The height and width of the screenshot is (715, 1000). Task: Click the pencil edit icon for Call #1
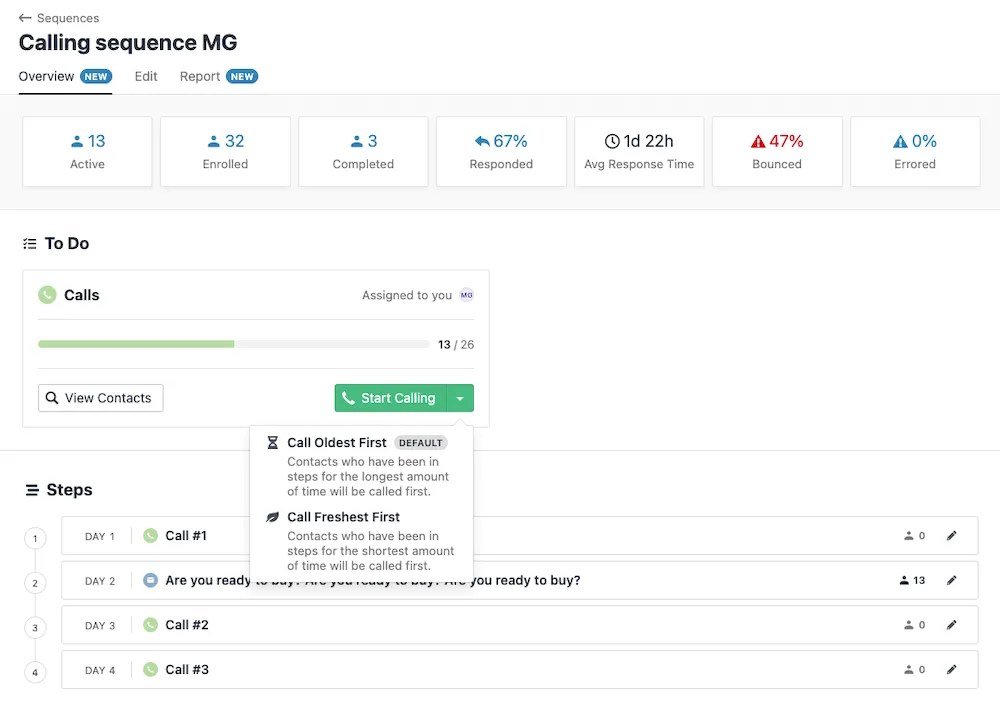(951, 536)
